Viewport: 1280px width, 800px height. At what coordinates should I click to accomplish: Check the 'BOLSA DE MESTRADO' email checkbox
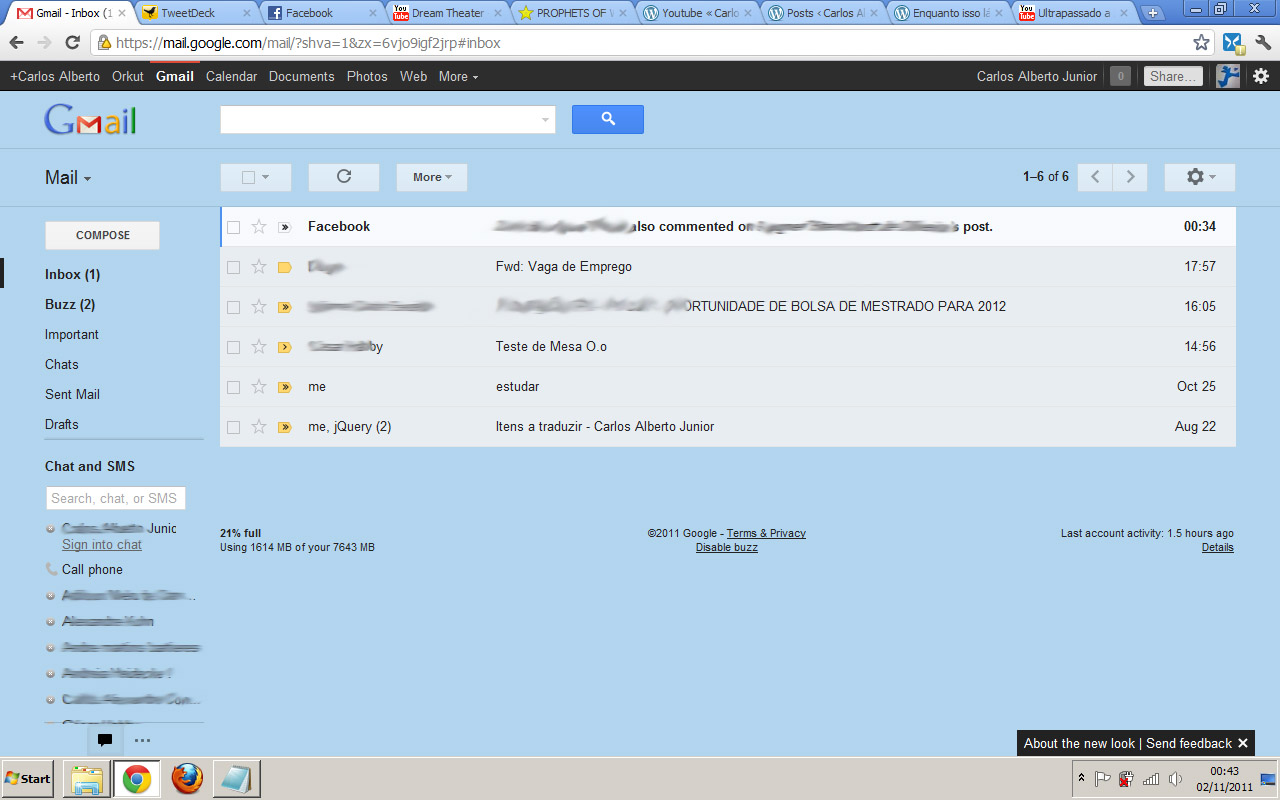(x=233, y=307)
